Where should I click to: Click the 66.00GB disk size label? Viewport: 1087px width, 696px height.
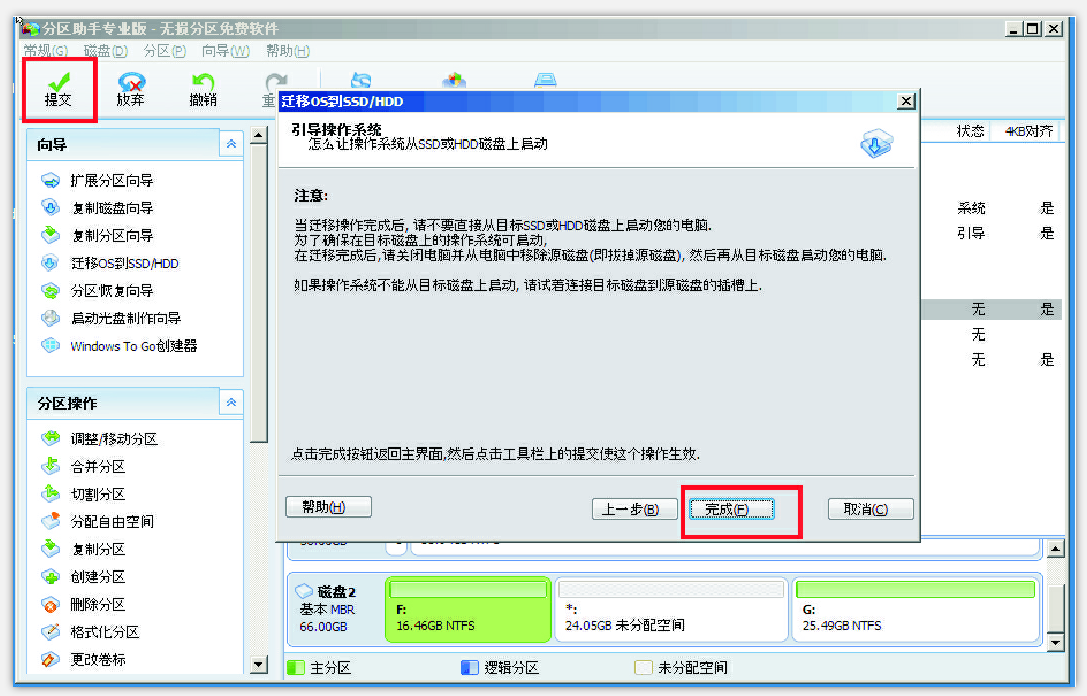coord(323,627)
